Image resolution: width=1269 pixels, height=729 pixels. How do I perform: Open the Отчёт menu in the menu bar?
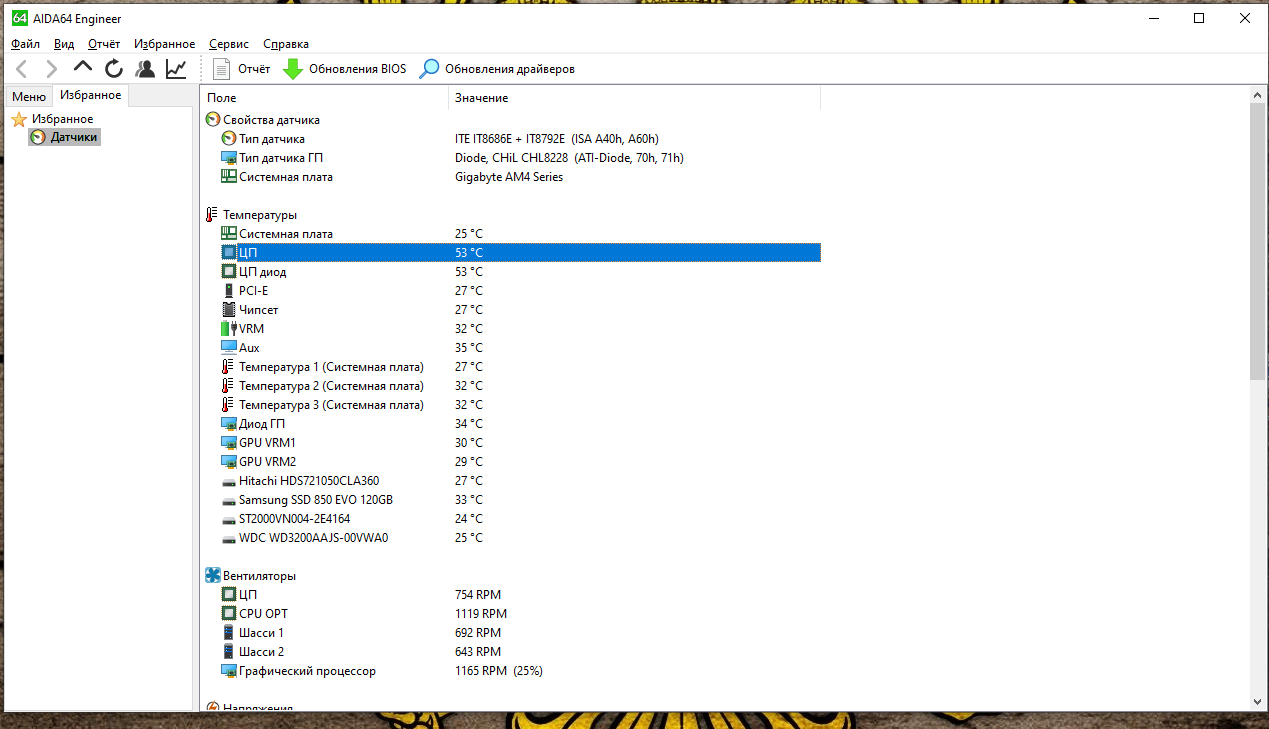tap(104, 44)
